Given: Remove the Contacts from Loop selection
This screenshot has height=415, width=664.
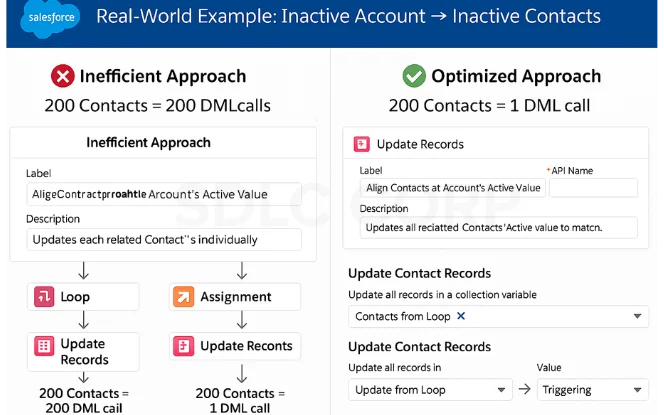Looking at the screenshot, I should 461,316.
